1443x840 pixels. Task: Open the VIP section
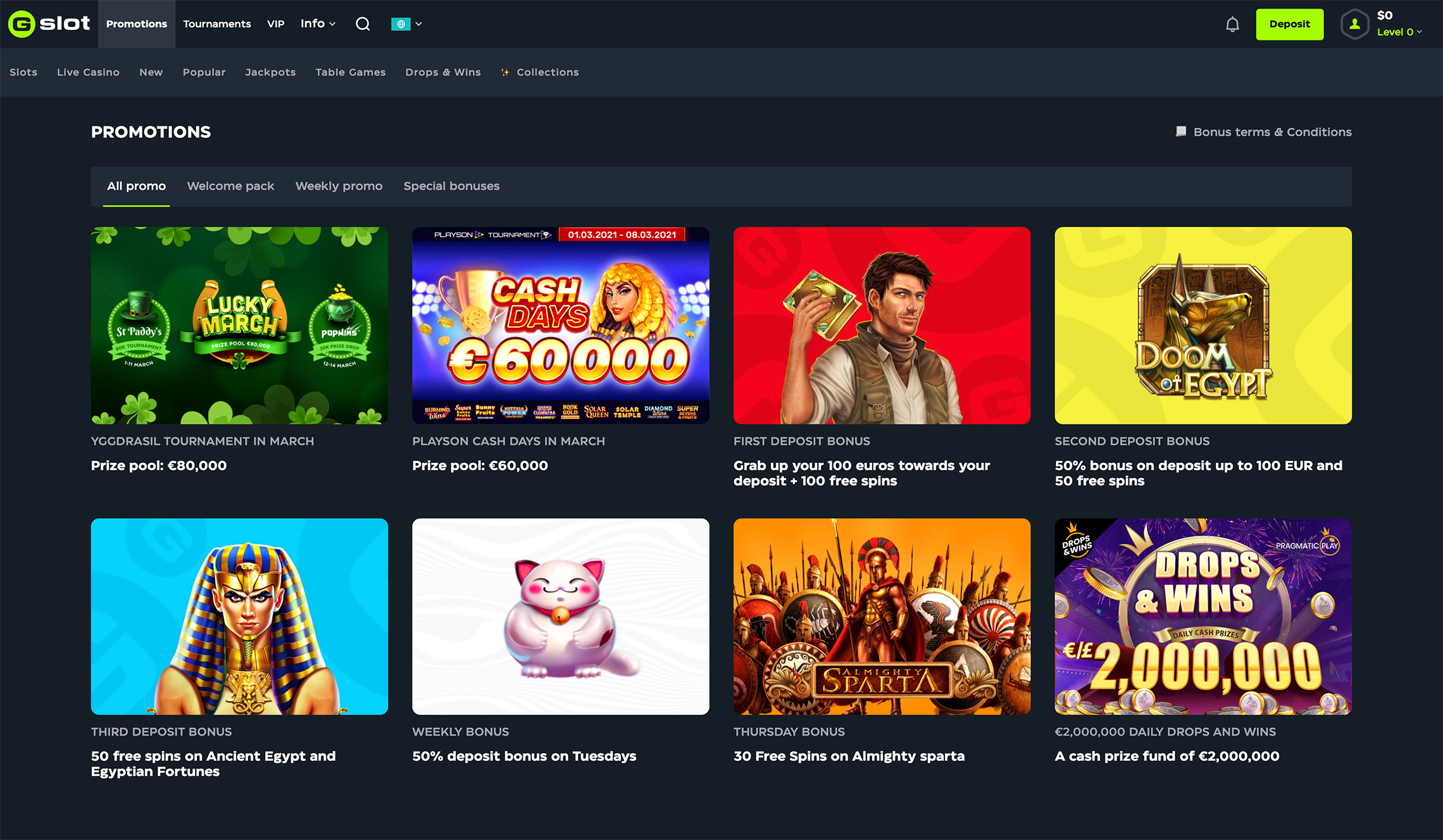(x=276, y=24)
